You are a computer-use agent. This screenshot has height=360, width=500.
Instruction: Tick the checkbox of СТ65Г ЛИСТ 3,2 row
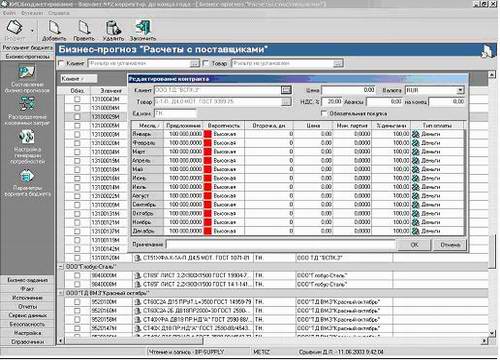[77, 276]
